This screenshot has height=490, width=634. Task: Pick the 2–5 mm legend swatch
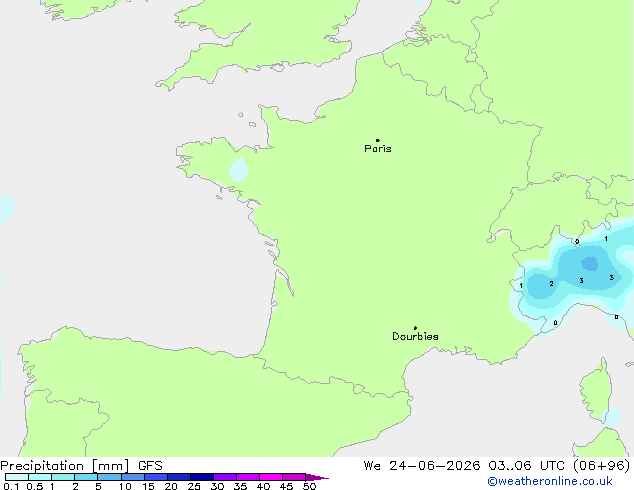point(86,477)
